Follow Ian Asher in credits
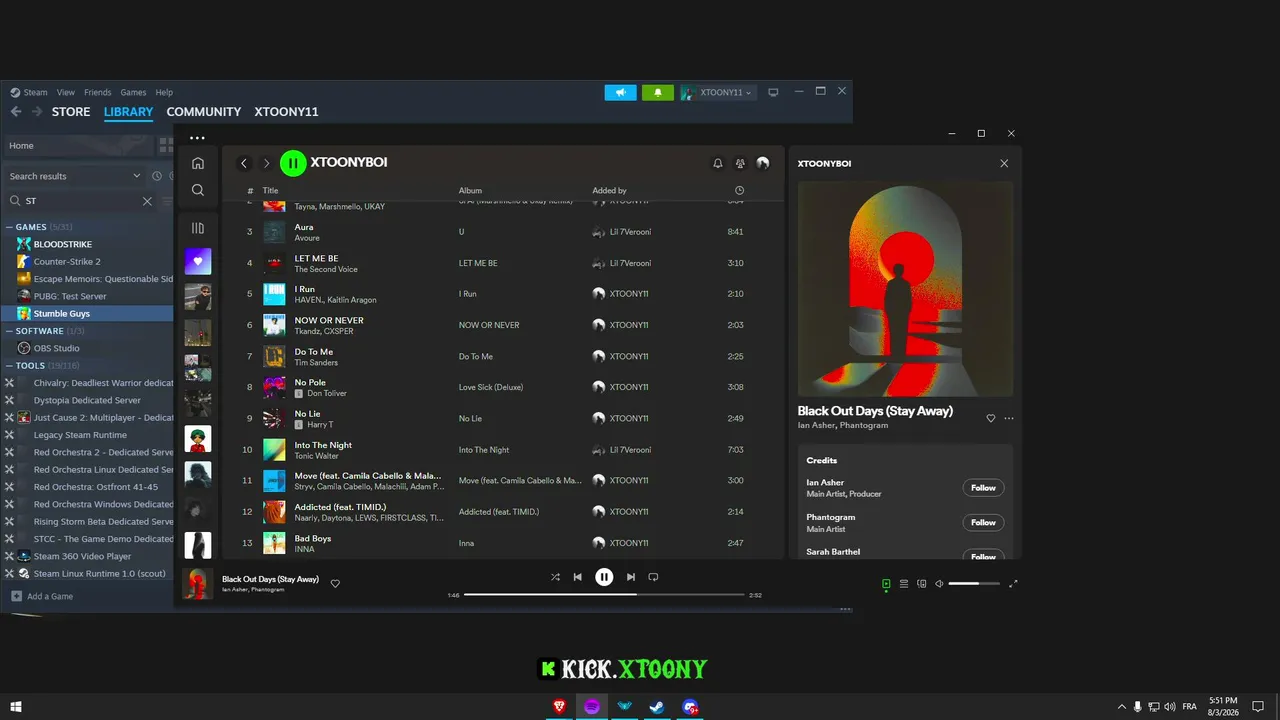The height and width of the screenshot is (720, 1280). pos(983,488)
